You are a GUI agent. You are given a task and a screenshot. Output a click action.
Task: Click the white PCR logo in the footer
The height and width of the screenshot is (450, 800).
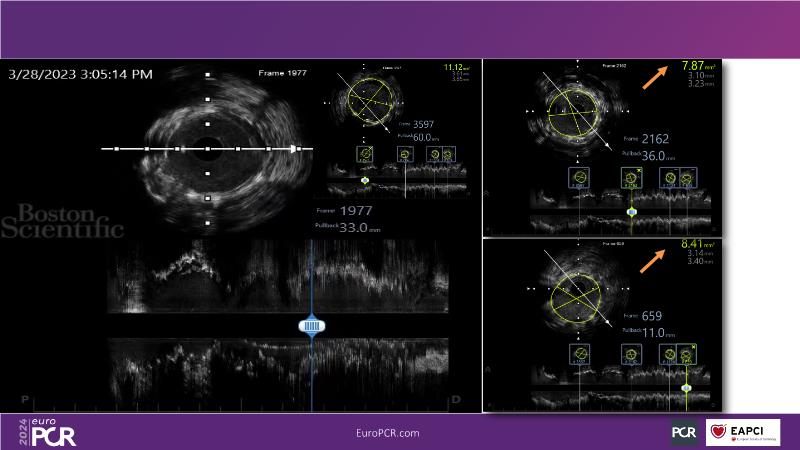coord(685,432)
